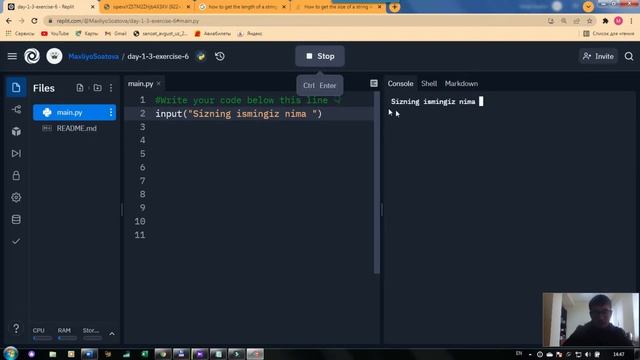Click the Python language badge icon
The image size is (640, 360).
pyautogui.click(x=201, y=56)
